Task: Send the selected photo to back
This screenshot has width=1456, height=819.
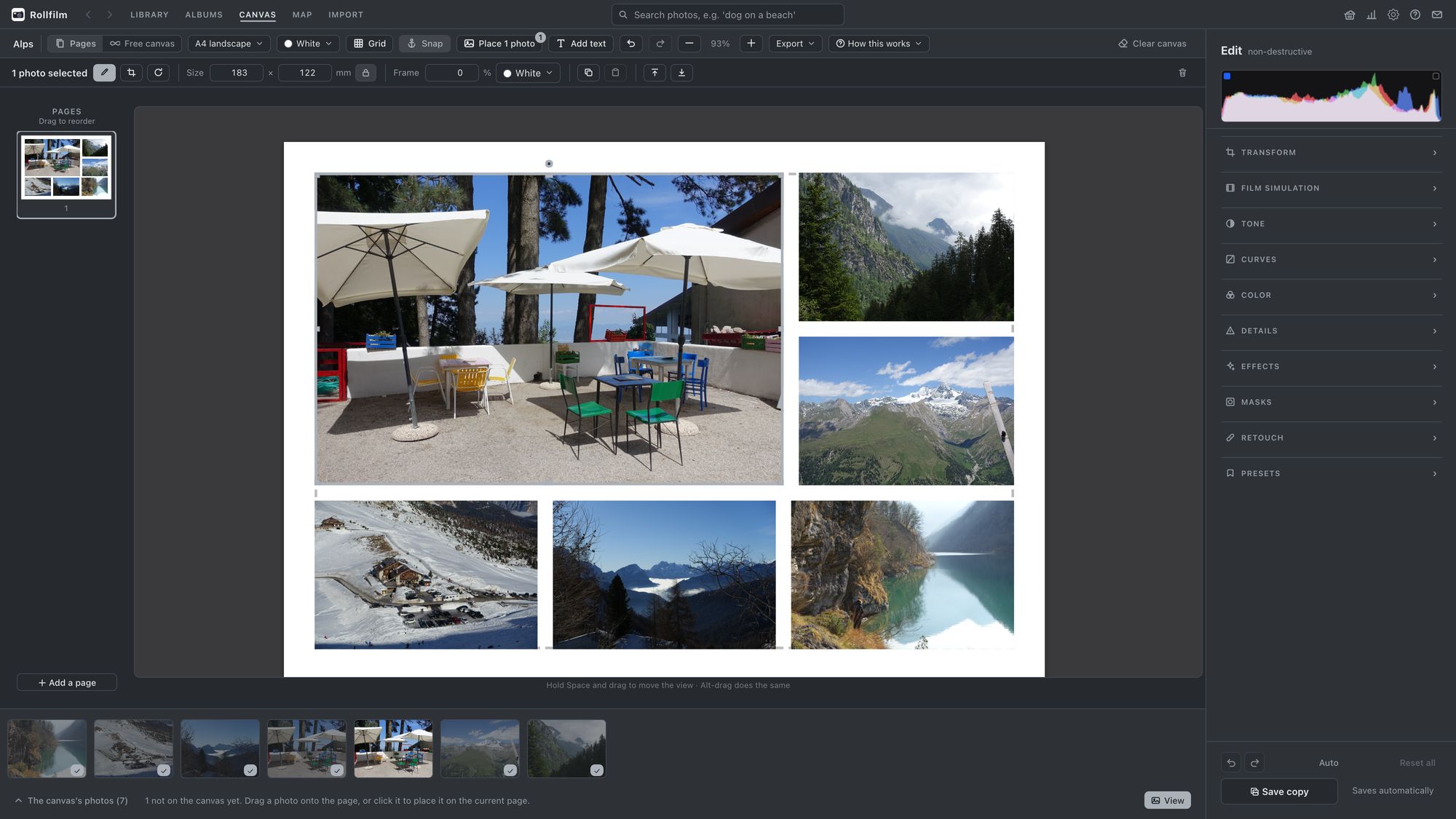Action: [681, 73]
